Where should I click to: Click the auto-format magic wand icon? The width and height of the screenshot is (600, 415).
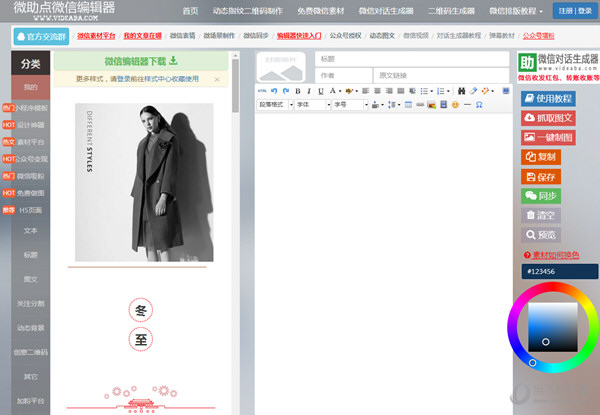pos(485,91)
